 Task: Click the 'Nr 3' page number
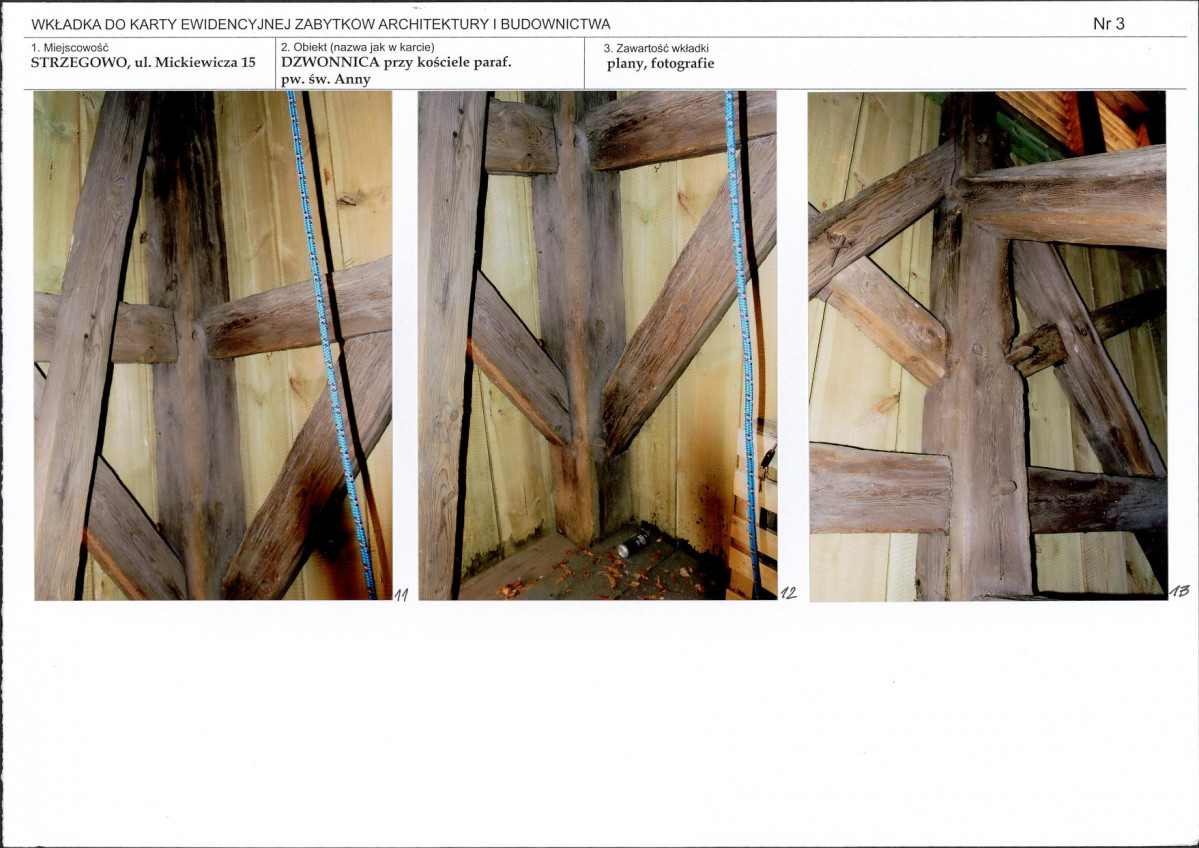coord(1109,24)
